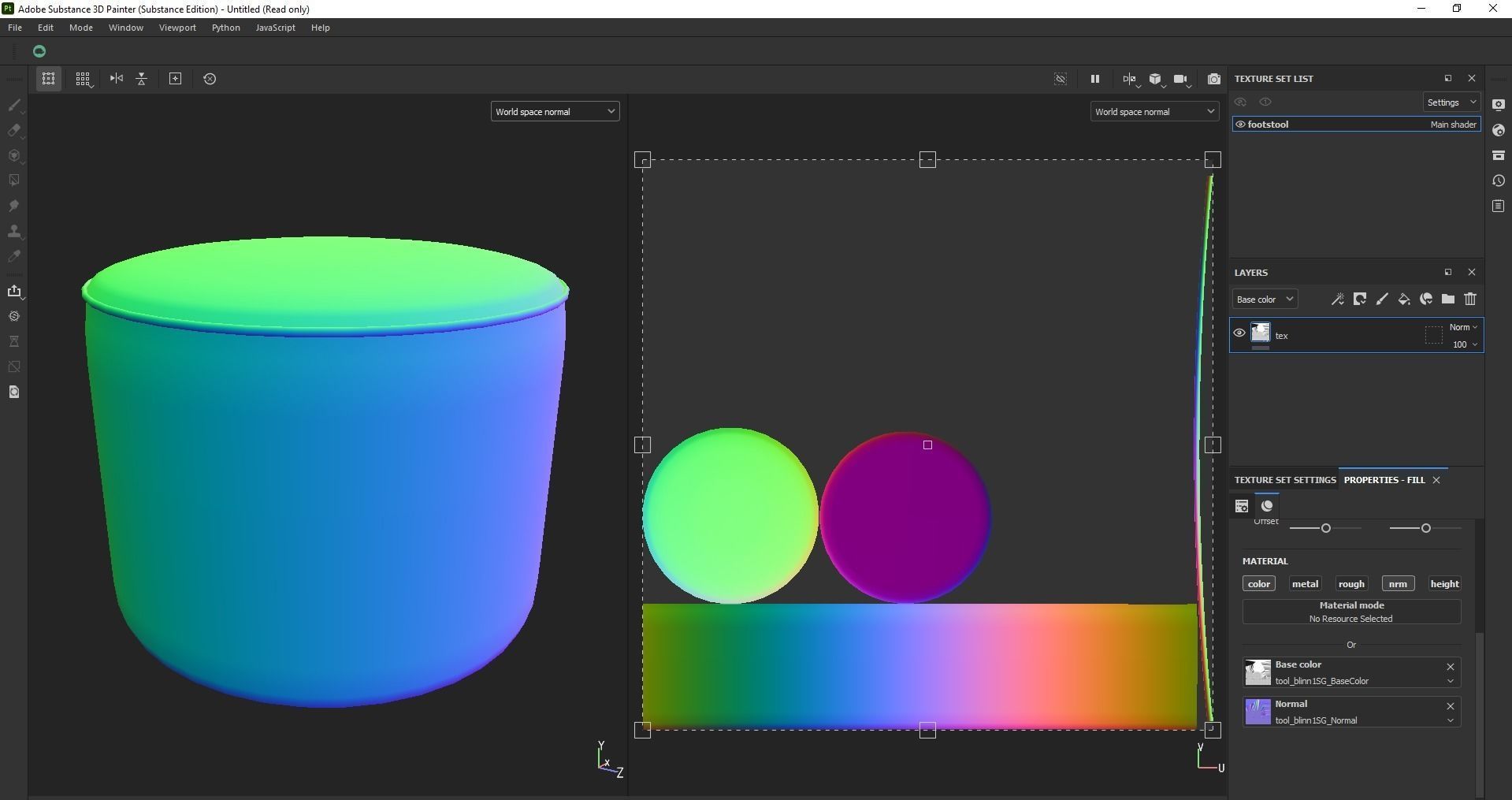Delete layer with the trash icon
Screen dimensions: 1512x800
click(x=1470, y=300)
